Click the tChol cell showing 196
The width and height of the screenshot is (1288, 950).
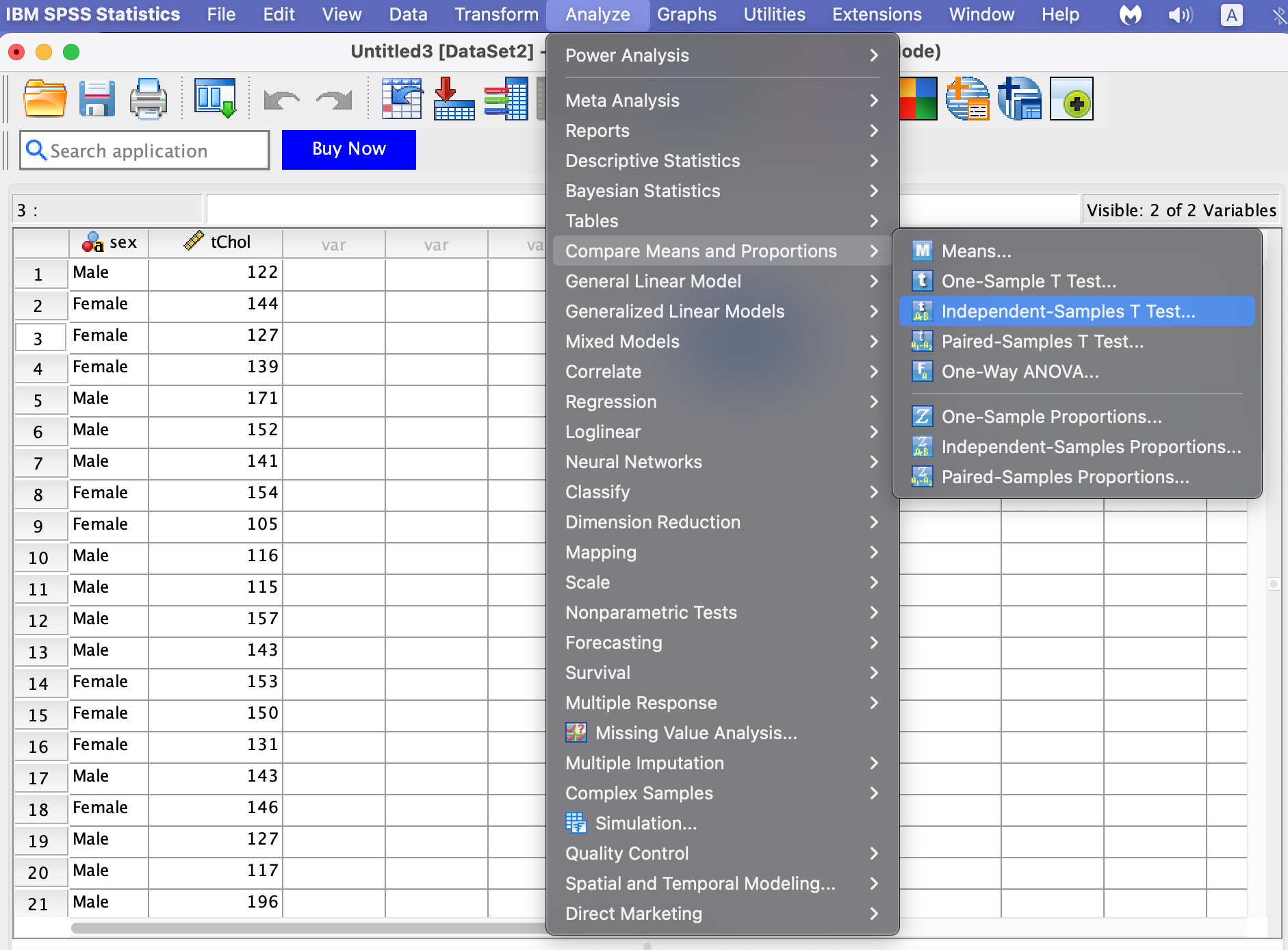[216, 902]
